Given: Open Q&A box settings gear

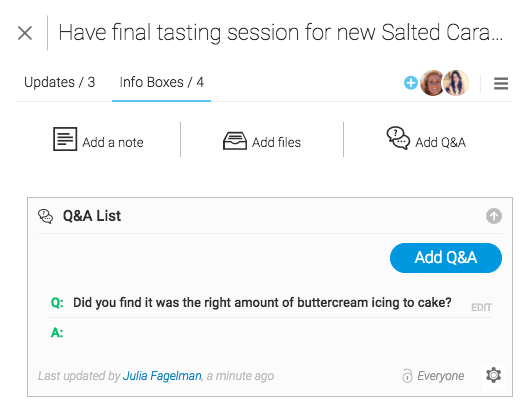Looking at the screenshot, I should (493, 375).
